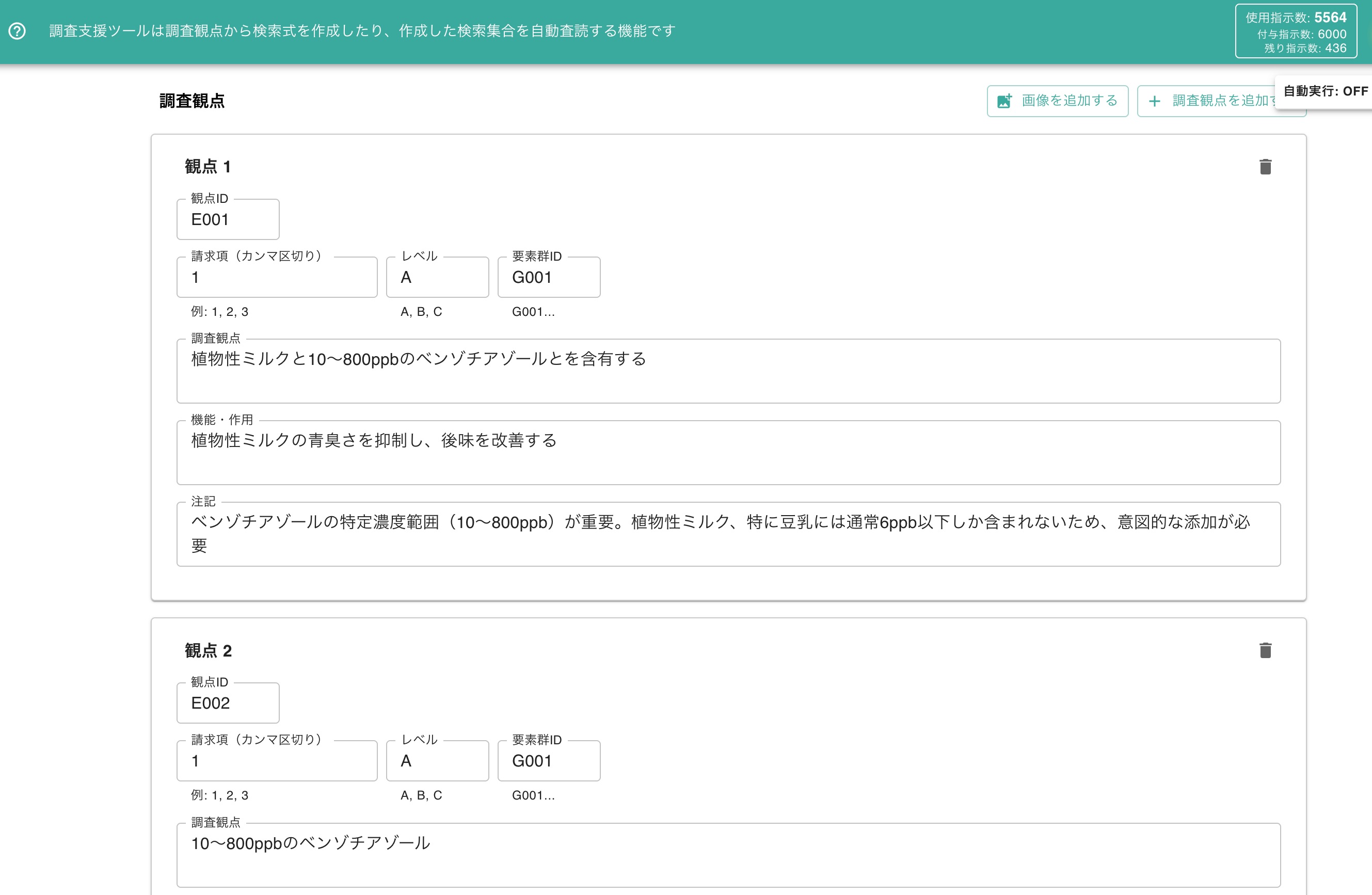Click the 調査観点 section title
1372x895 pixels.
[192, 101]
